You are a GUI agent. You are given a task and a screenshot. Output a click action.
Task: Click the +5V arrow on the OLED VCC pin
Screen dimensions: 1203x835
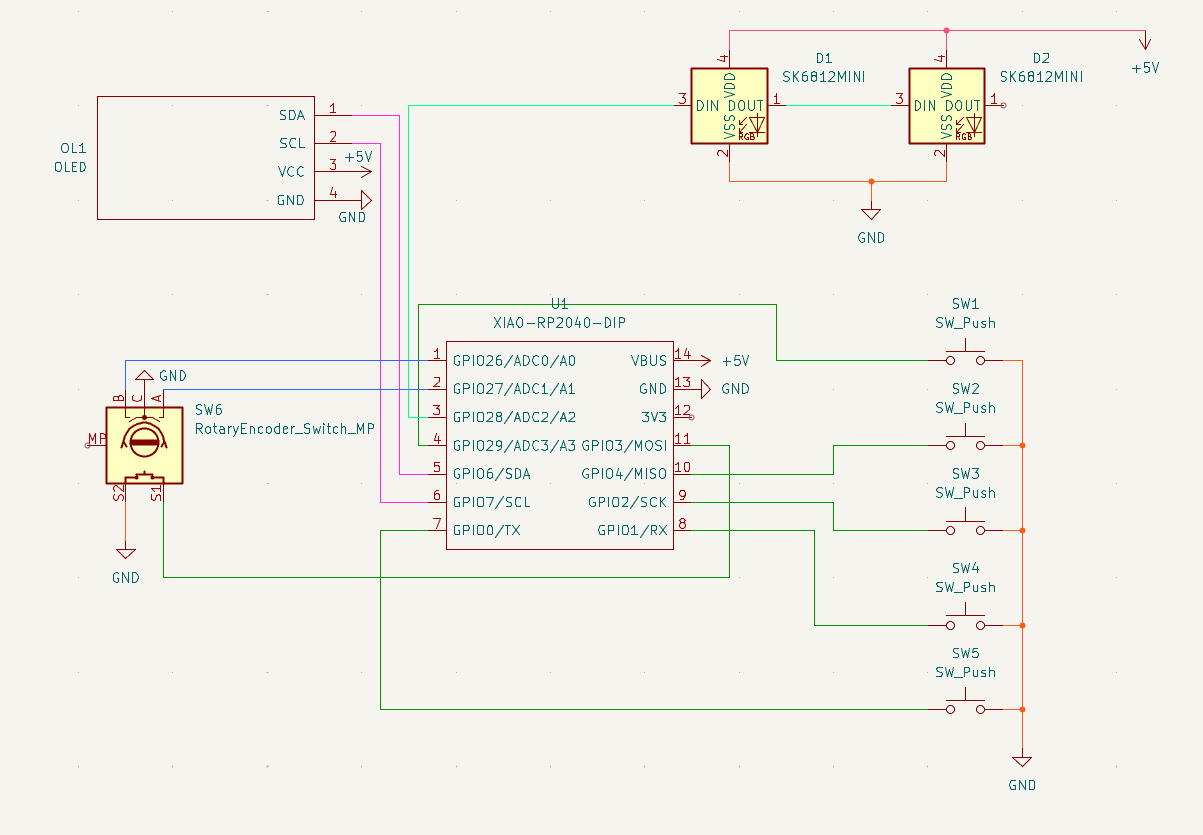click(x=365, y=172)
